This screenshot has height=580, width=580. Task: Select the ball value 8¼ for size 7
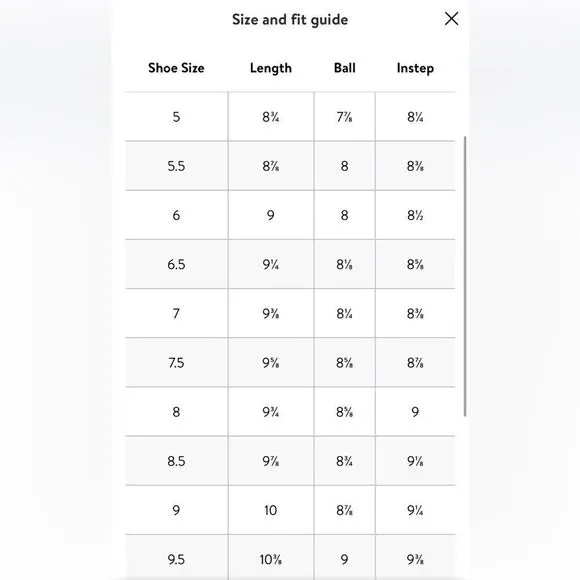tap(344, 314)
